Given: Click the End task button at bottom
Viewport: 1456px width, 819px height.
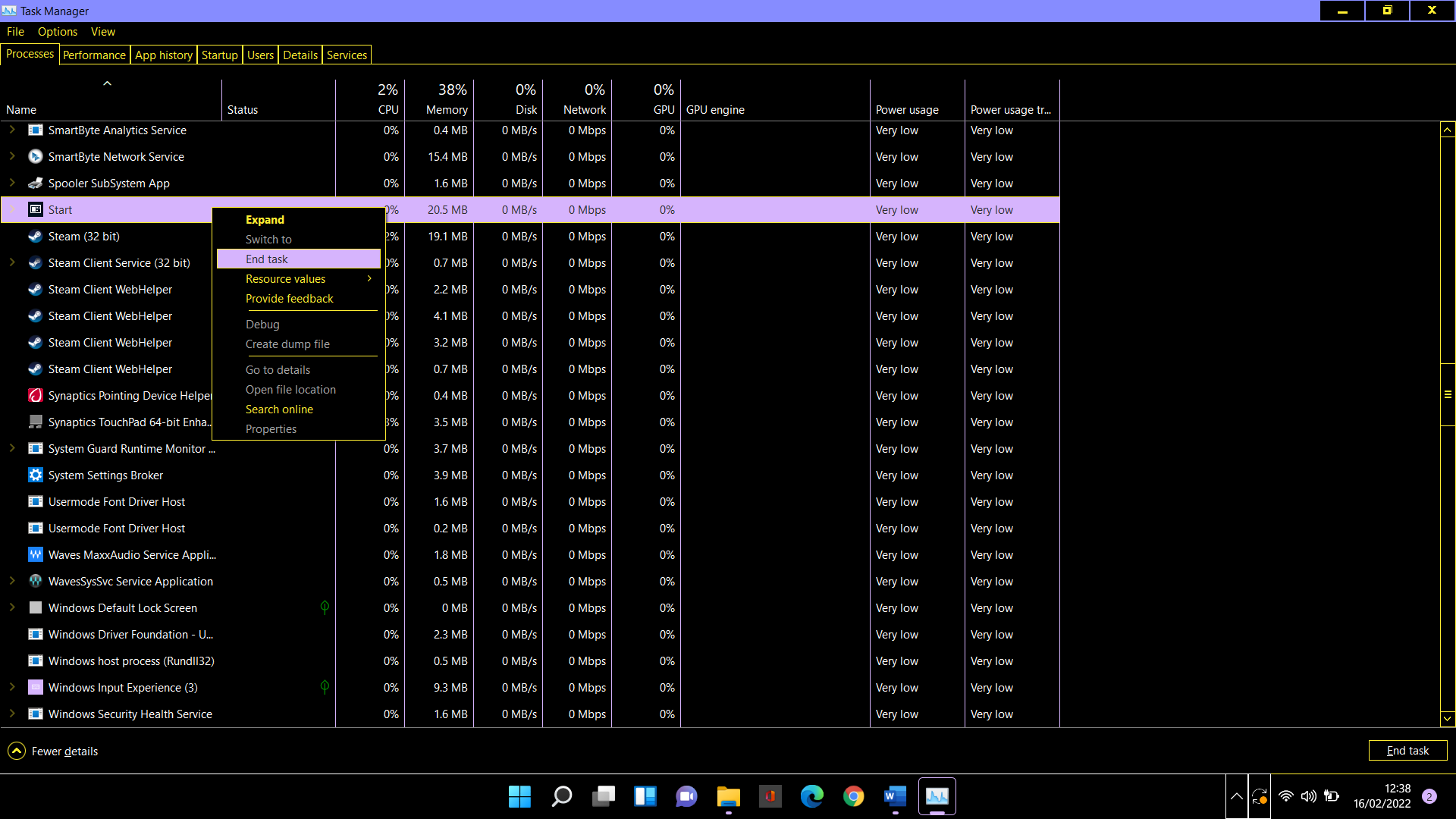Looking at the screenshot, I should 1407,751.
